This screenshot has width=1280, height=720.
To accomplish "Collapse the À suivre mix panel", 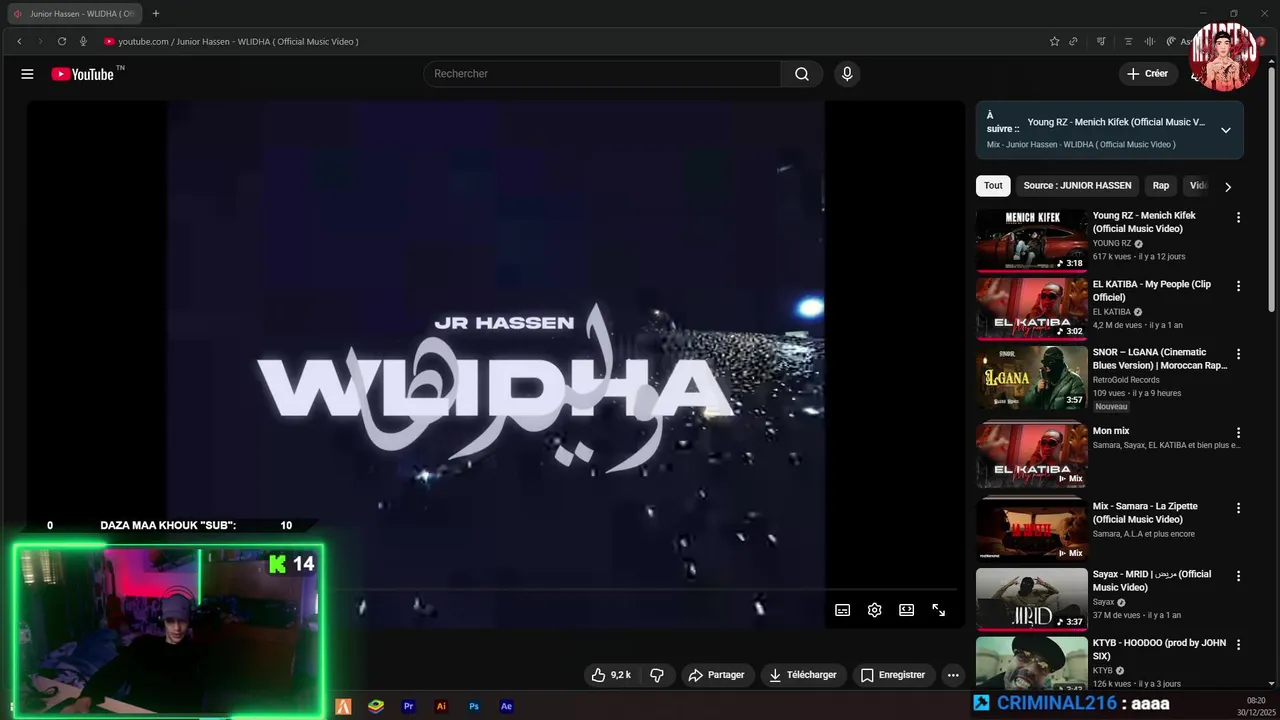I will [1226, 130].
